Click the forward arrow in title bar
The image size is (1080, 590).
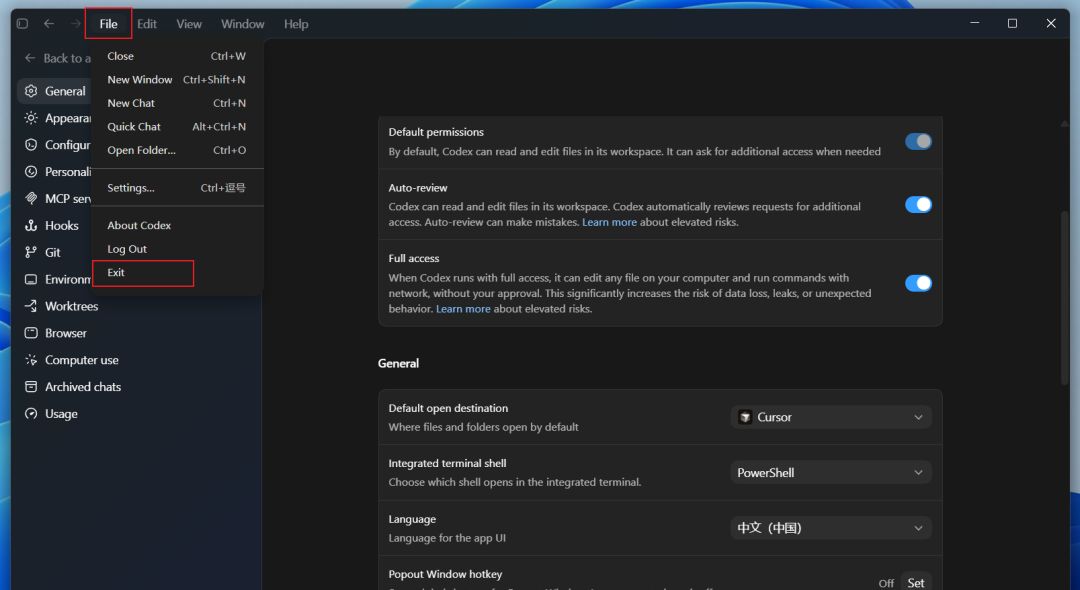point(76,23)
